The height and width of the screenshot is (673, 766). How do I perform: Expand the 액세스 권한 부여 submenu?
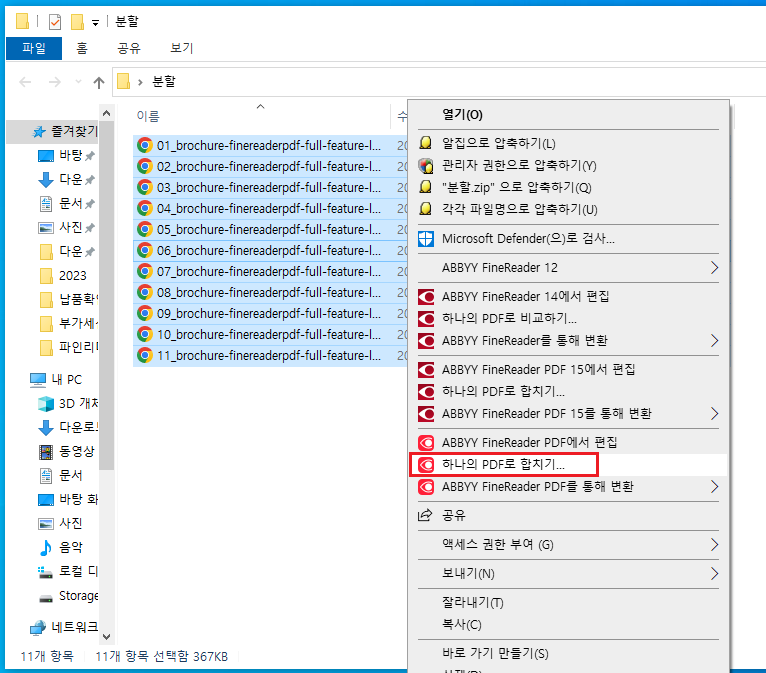point(714,545)
